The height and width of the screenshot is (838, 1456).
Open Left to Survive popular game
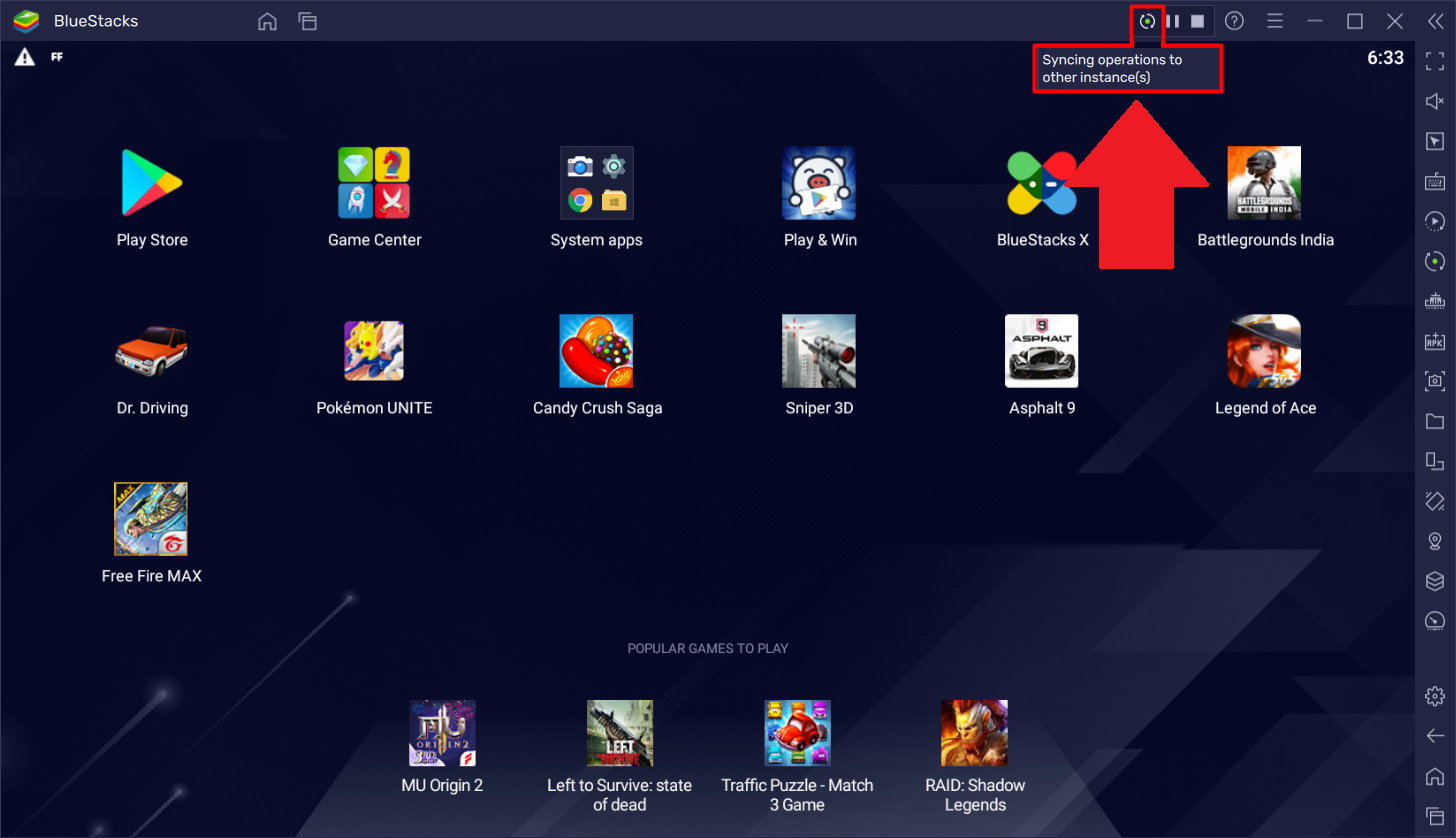coord(620,733)
